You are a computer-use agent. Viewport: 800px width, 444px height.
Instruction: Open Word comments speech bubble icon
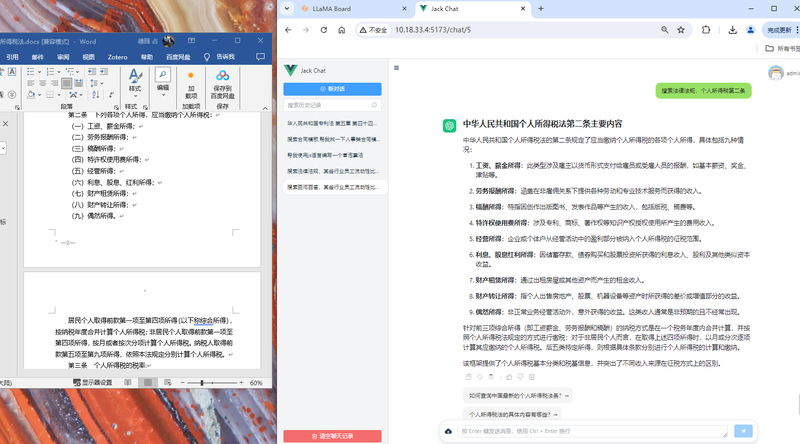[260, 57]
